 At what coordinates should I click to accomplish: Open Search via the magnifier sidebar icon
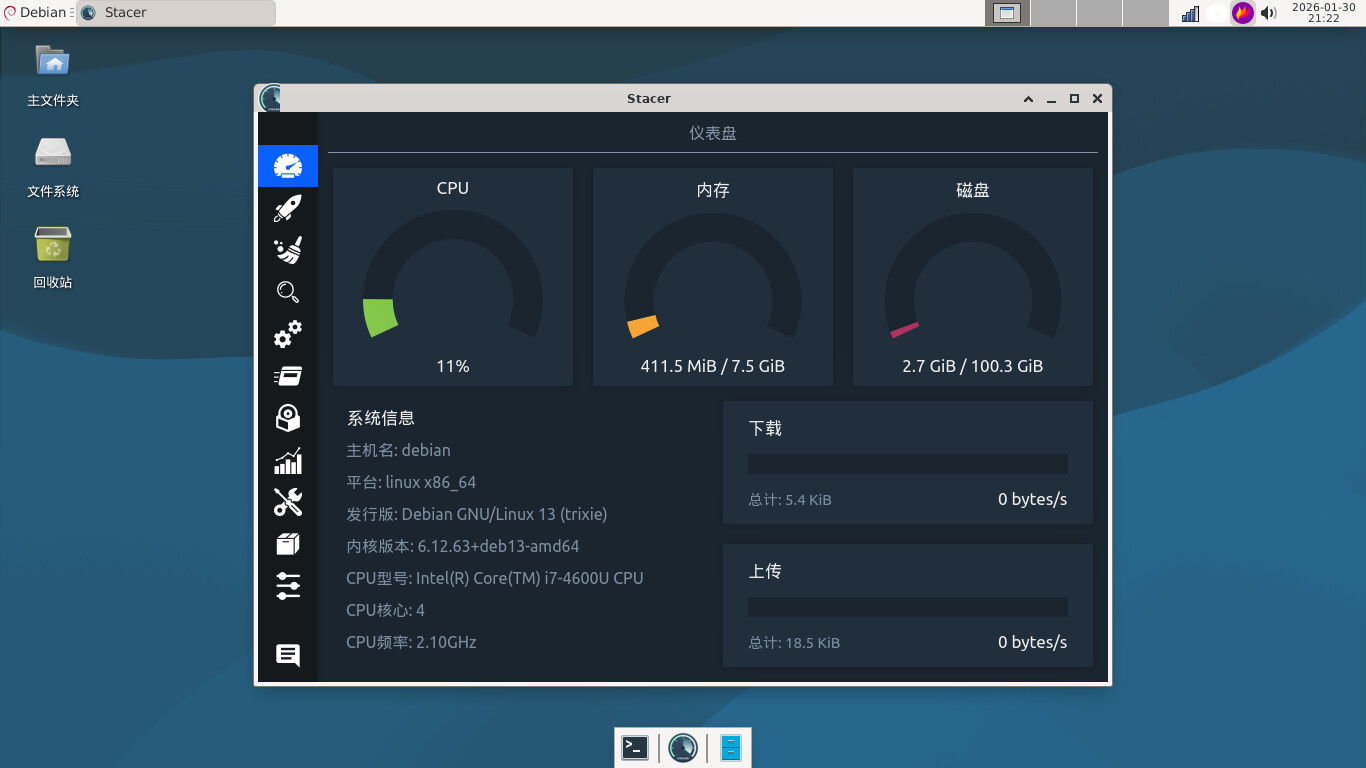tap(288, 292)
